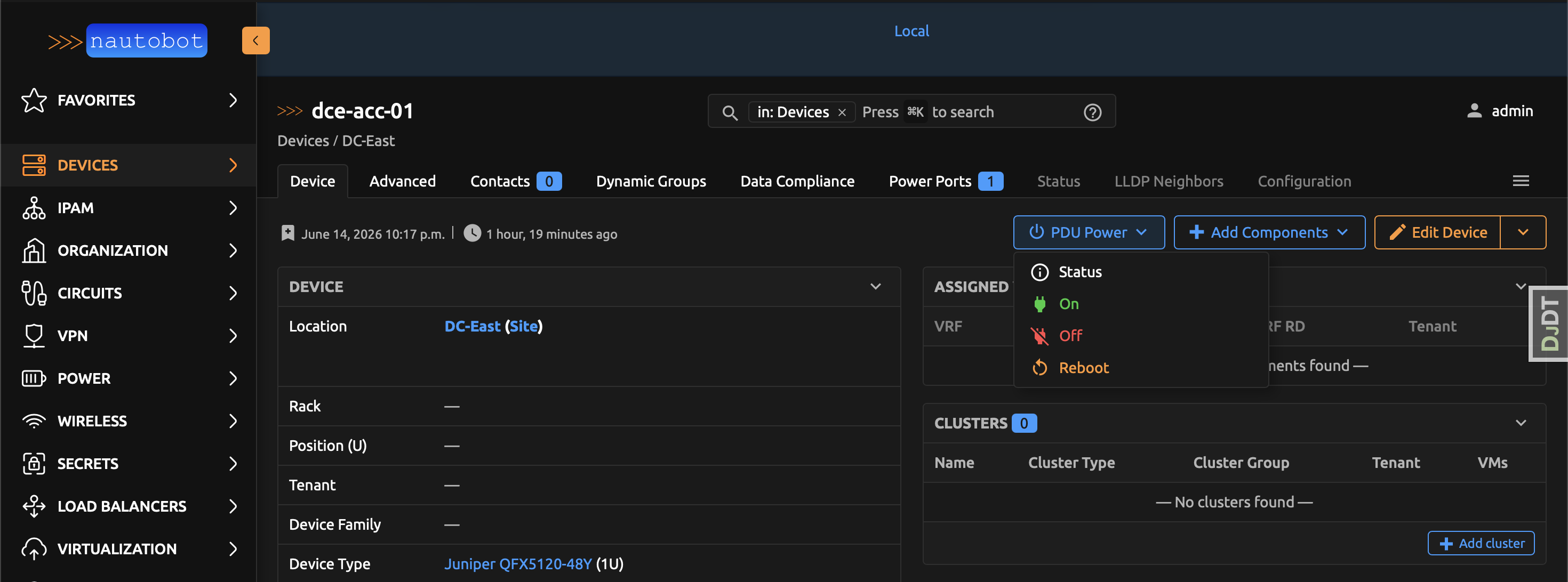Viewport: 1568px width, 582px height.
Task: Open the Django Debug Toolbar handle
Action: coord(1548,324)
